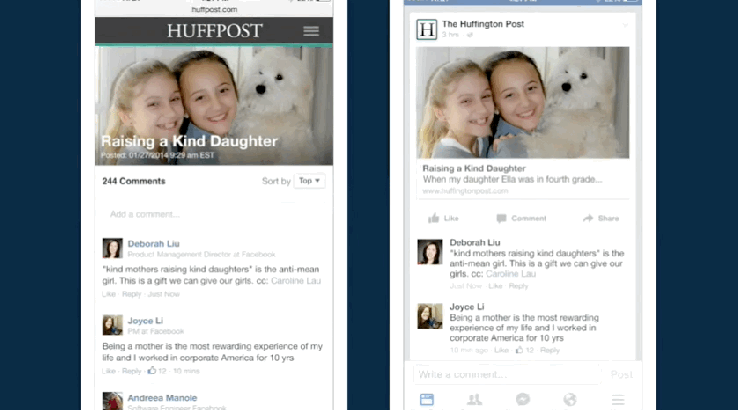This screenshot has width=738, height=410.
Task: Expand post options chevron on Facebook post
Action: pyautogui.click(x=625, y=24)
